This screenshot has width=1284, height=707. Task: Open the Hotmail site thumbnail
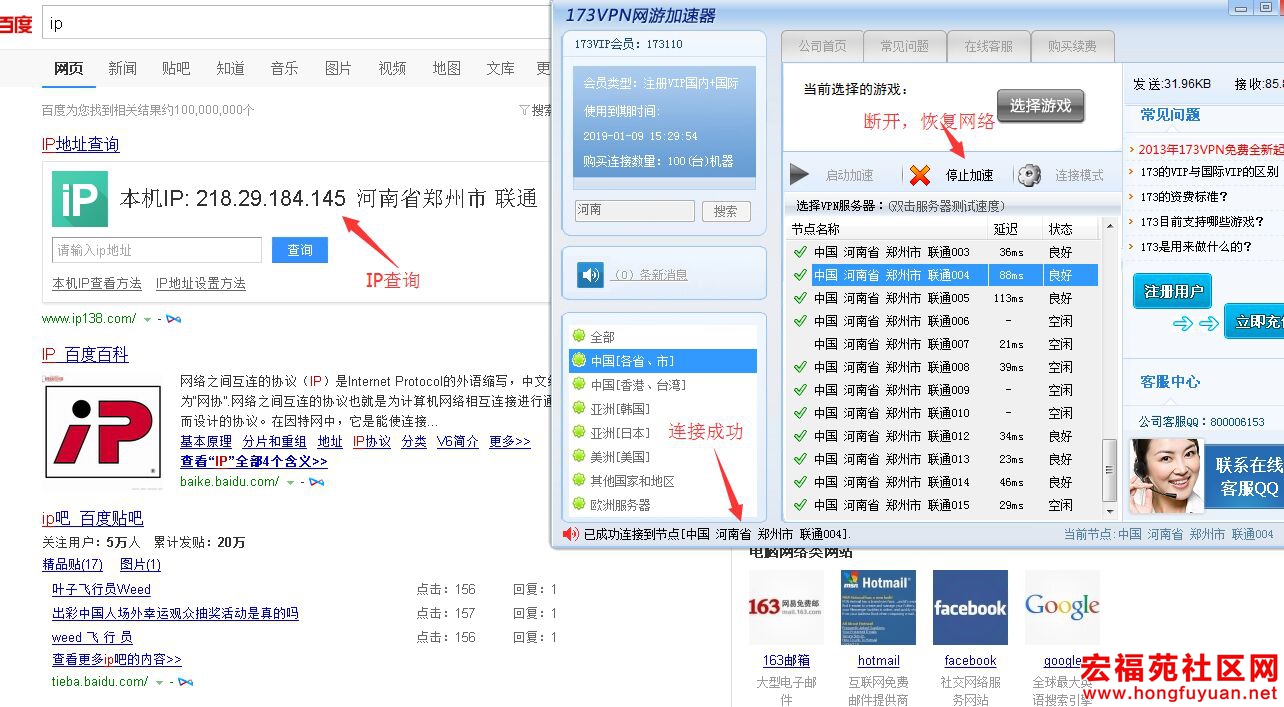[x=879, y=608]
